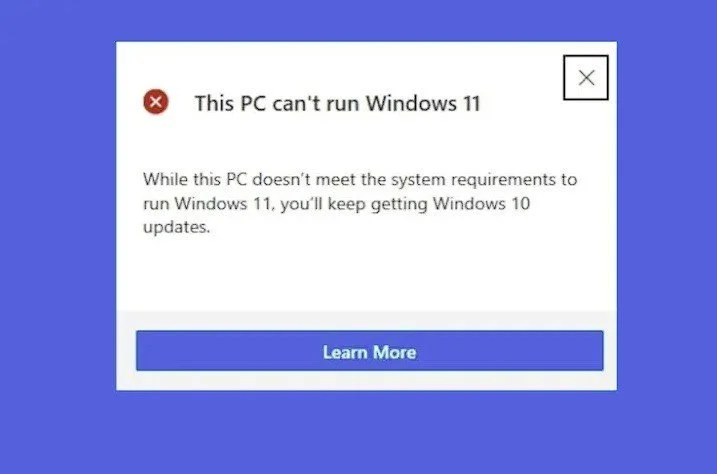717x474 pixels.
Task: Click the empty white area below the message
Action: coord(366,274)
